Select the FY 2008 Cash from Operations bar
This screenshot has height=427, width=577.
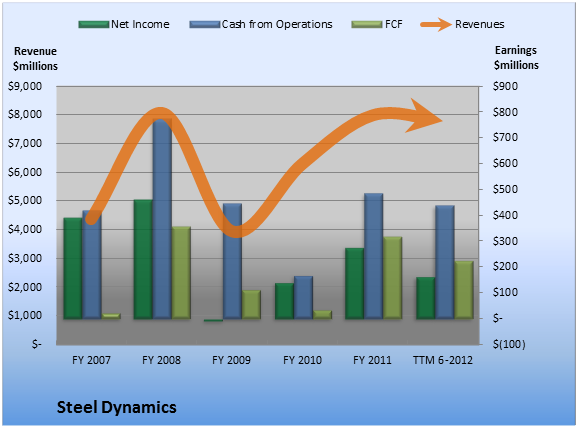(x=162, y=219)
